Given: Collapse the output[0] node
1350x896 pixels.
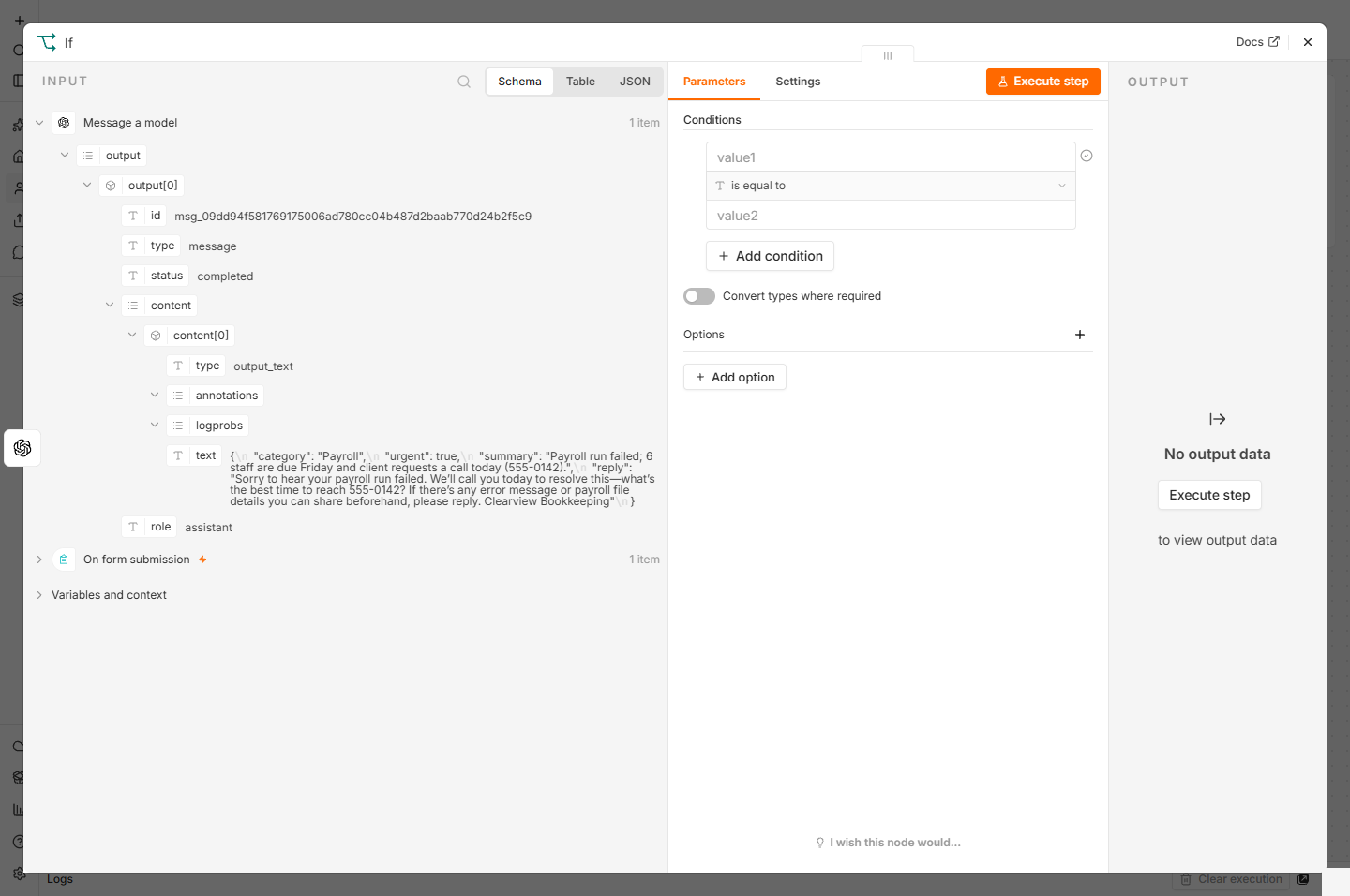Looking at the screenshot, I should 87,185.
